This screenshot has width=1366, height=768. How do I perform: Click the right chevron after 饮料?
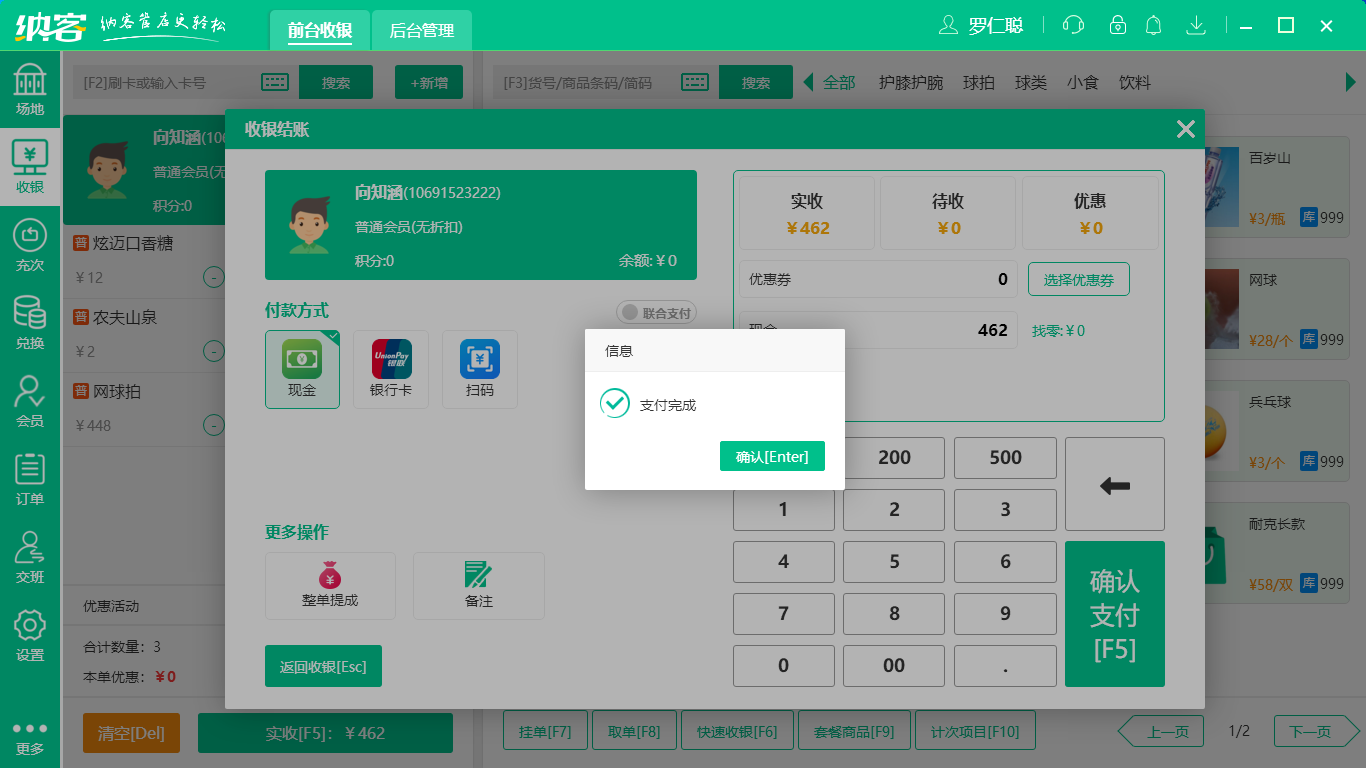(1352, 83)
